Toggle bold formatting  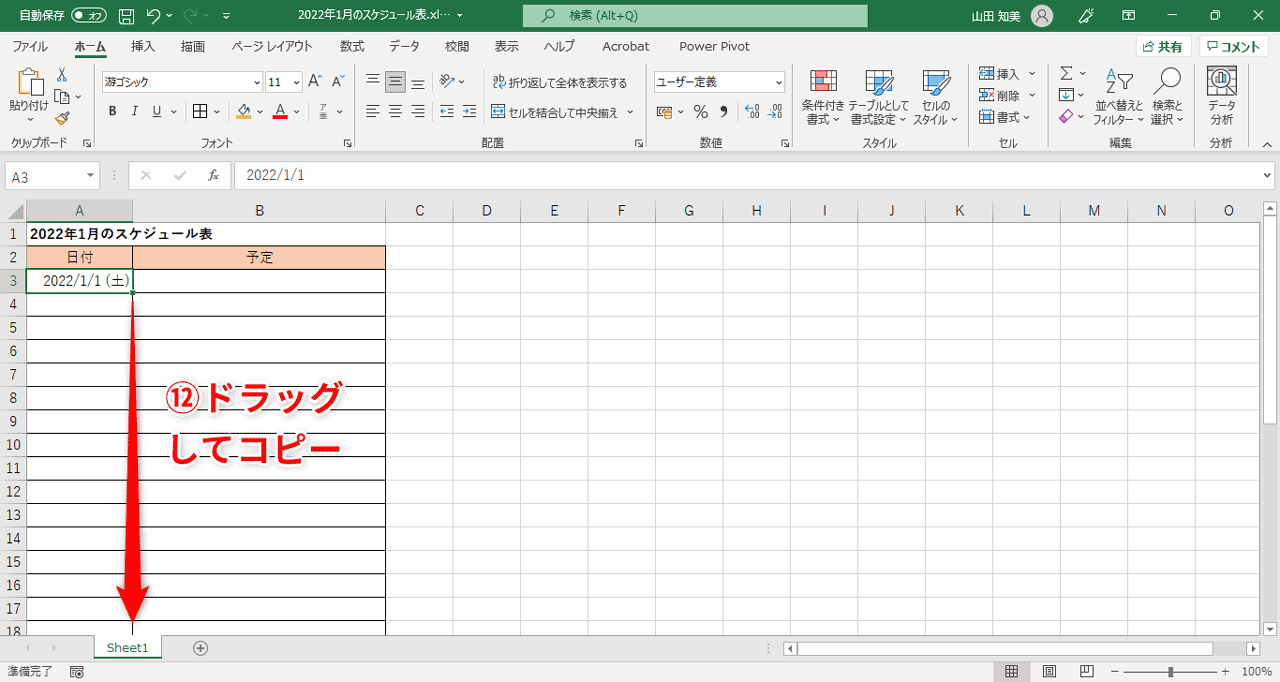(113, 111)
